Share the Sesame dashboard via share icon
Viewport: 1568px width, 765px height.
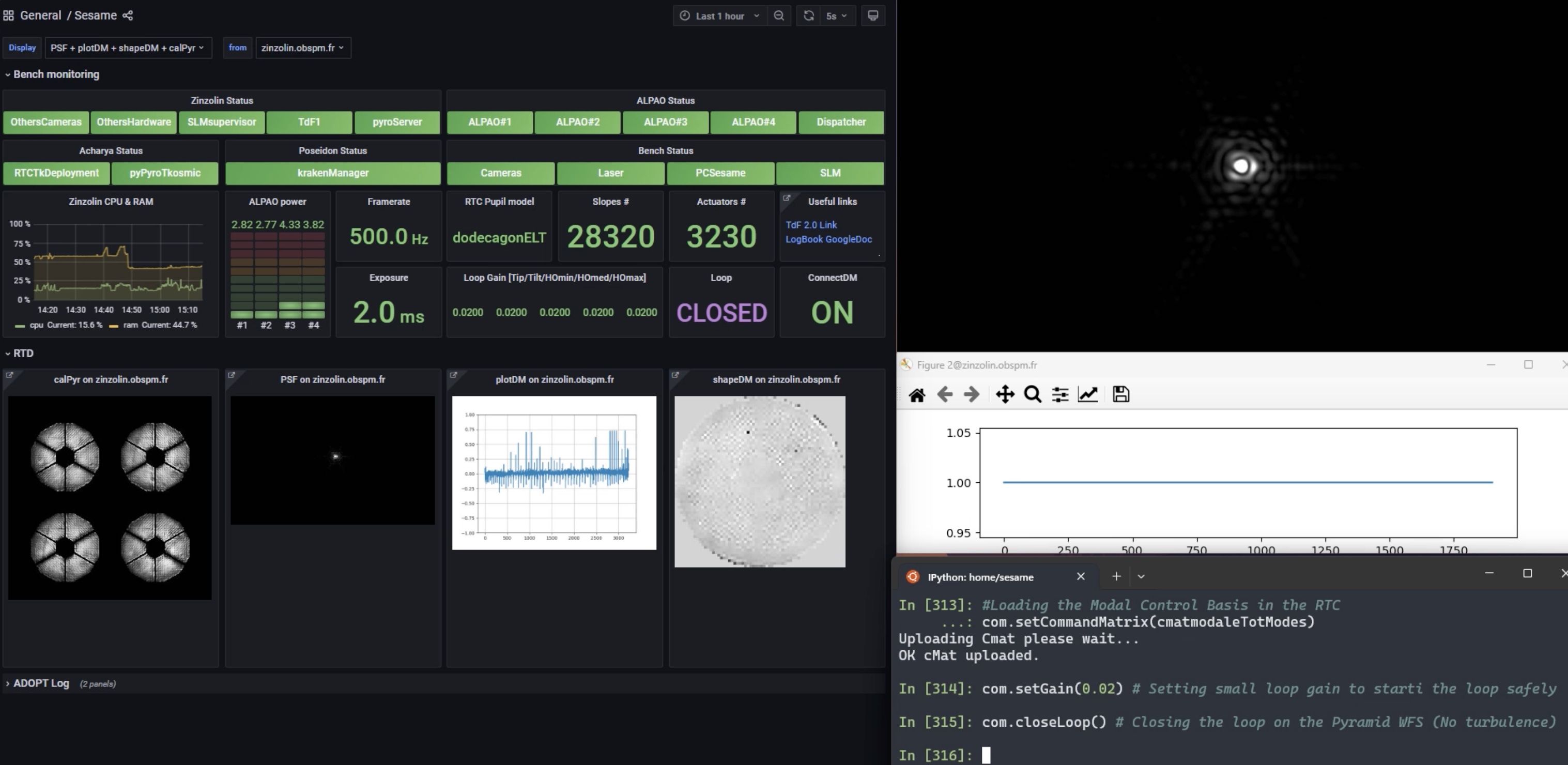click(x=128, y=15)
